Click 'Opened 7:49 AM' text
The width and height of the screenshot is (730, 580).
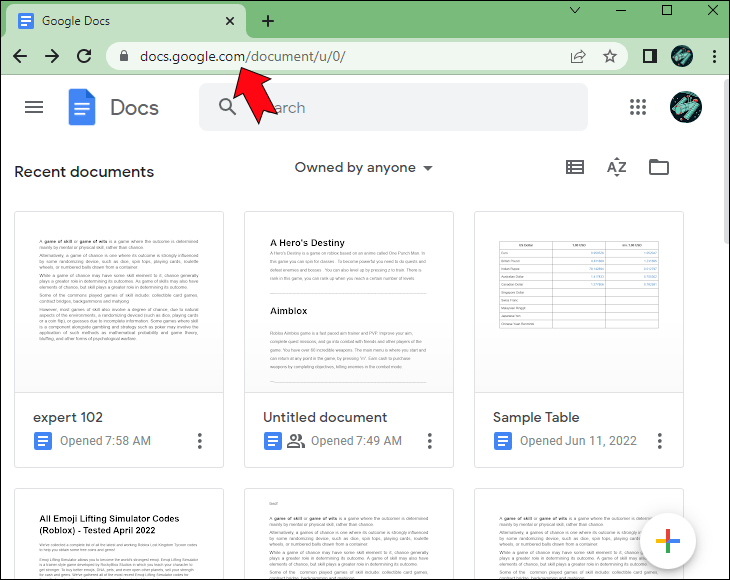coord(356,441)
